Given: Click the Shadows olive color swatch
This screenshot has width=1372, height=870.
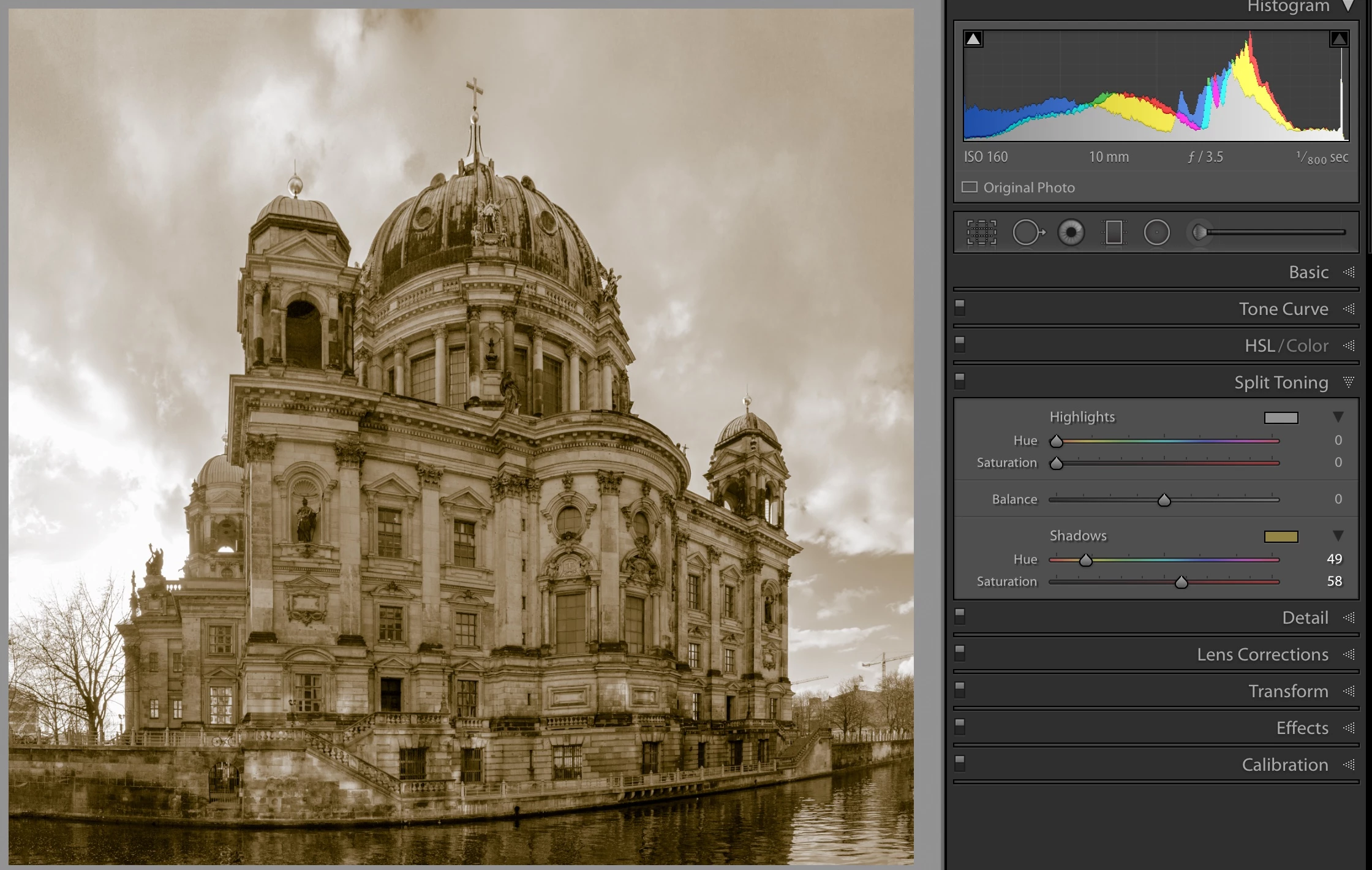Looking at the screenshot, I should [x=1281, y=537].
